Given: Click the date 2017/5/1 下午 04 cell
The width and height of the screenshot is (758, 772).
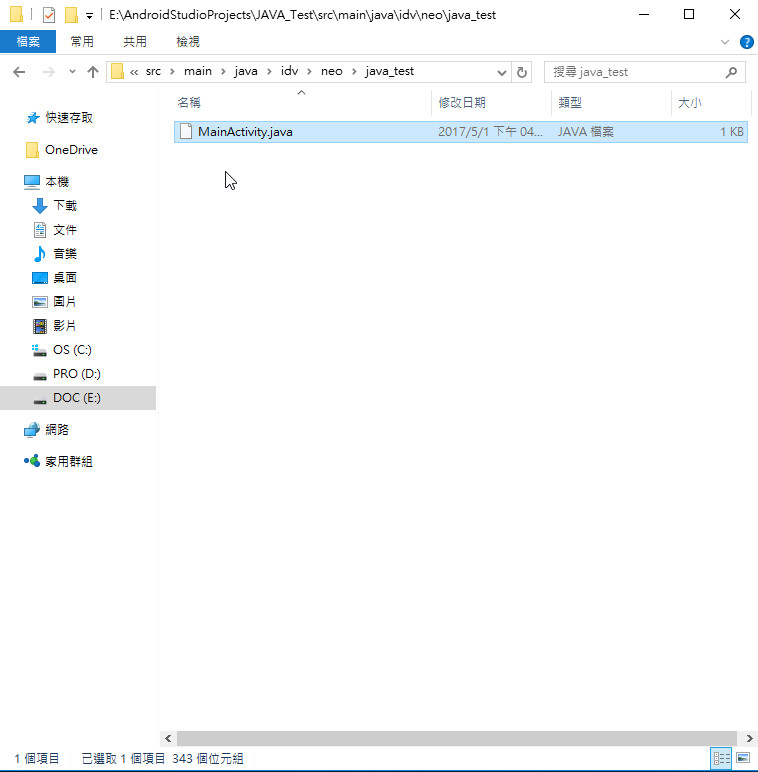Looking at the screenshot, I should [x=490, y=132].
